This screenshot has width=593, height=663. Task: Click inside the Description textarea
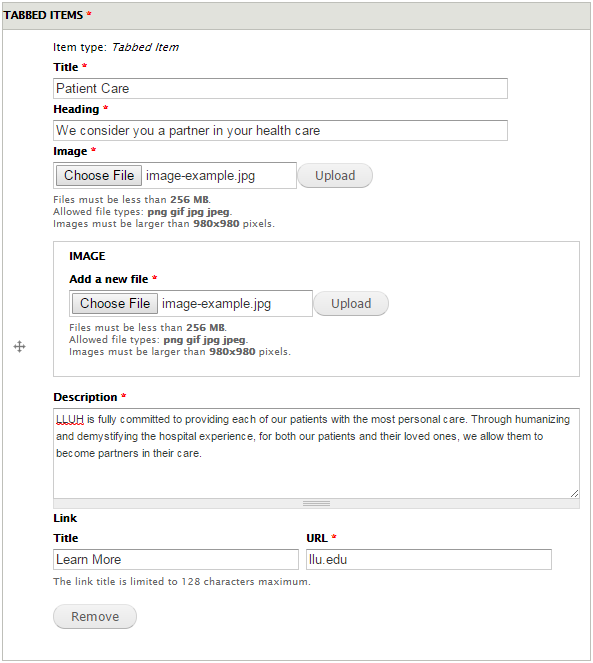(x=316, y=453)
